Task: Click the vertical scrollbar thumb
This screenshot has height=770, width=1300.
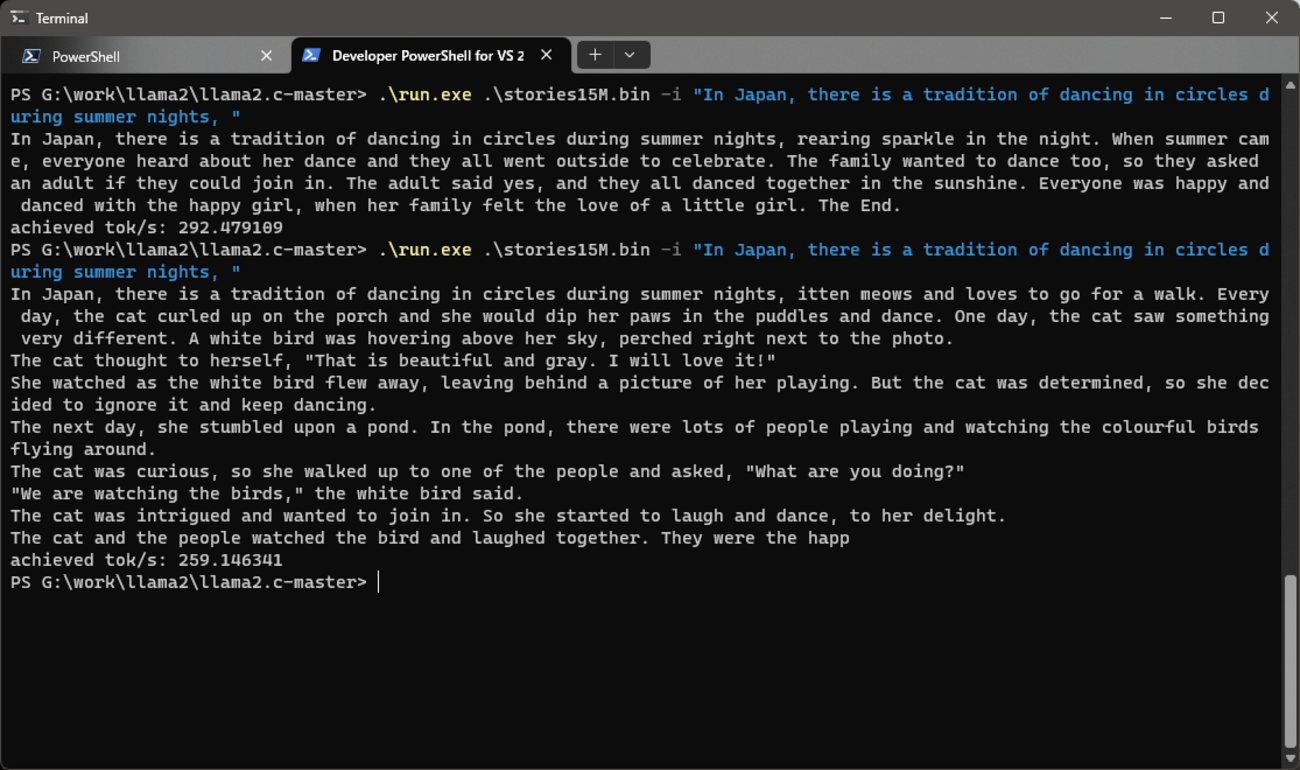Action: [1290, 660]
